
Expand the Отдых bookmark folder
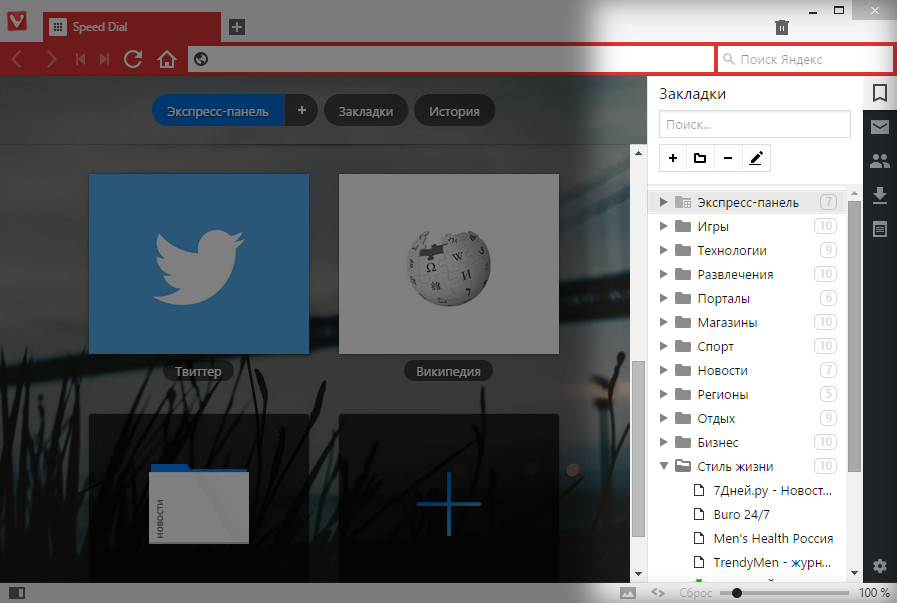click(x=663, y=418)
